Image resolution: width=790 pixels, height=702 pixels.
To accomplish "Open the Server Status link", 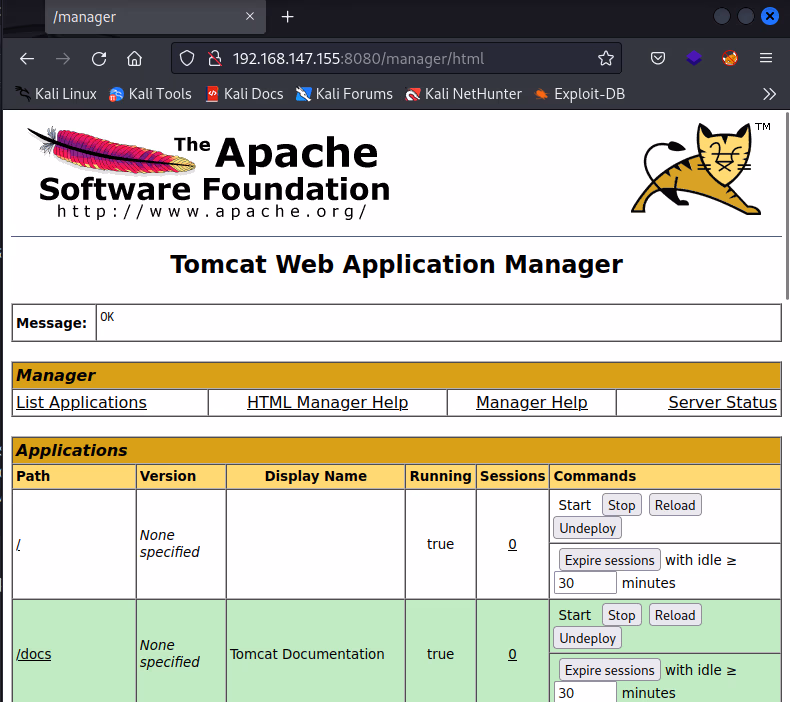I will coord(722,402).
